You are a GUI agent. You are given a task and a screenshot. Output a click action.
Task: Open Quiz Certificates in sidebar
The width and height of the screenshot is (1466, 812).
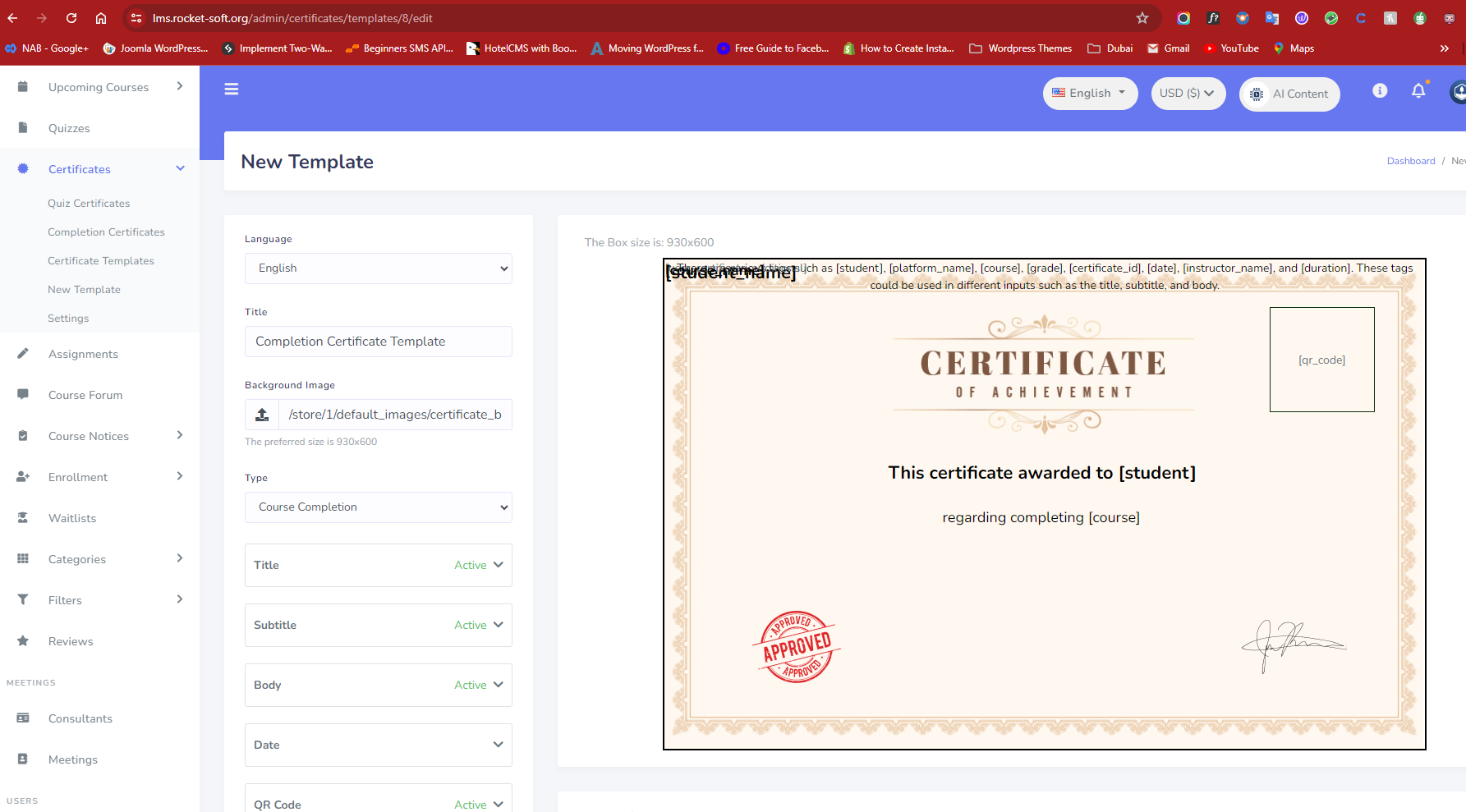click(x=89, y=203)
